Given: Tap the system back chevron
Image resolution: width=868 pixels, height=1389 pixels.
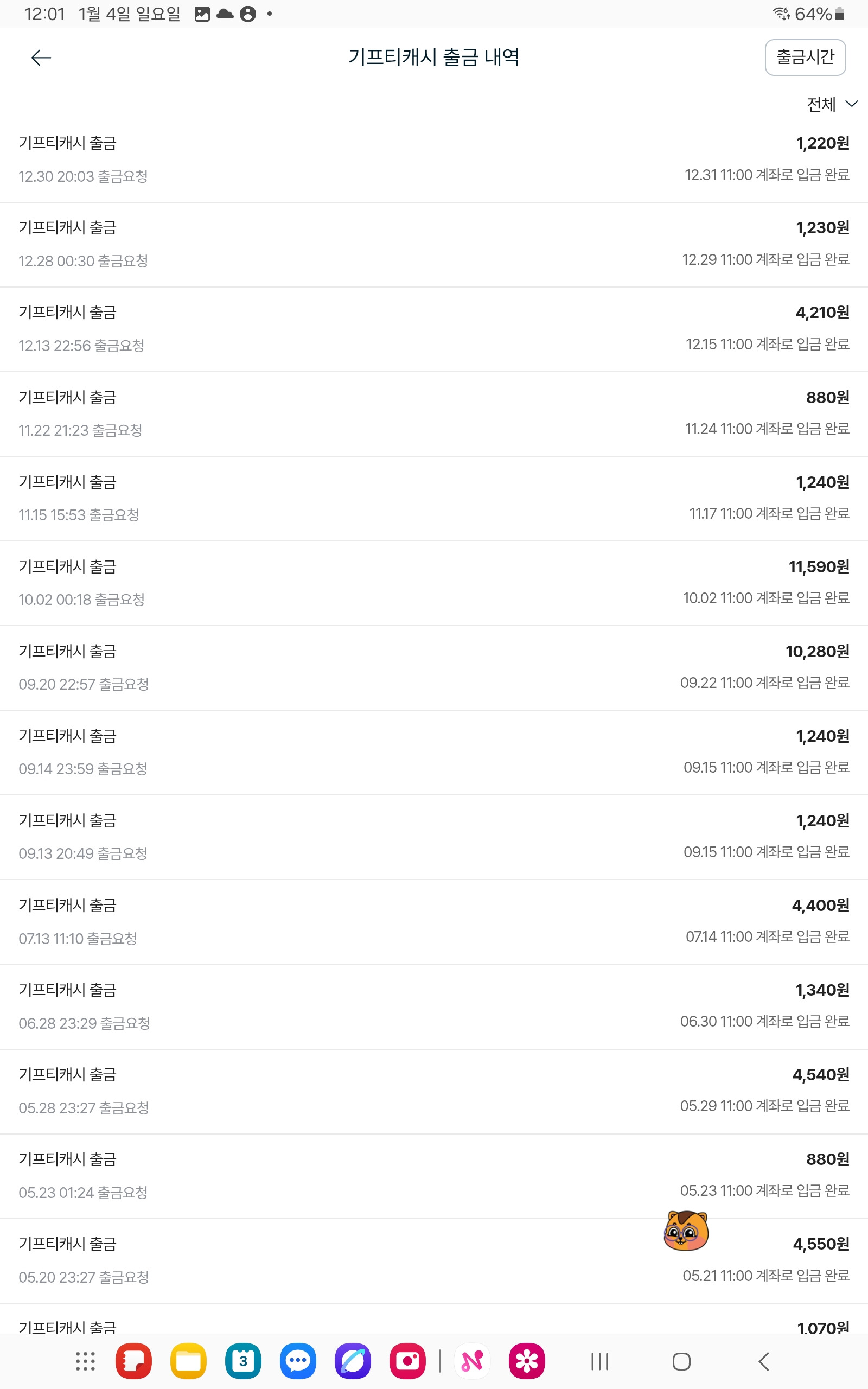Looking at the screenshot, I should pos(763,1361).
